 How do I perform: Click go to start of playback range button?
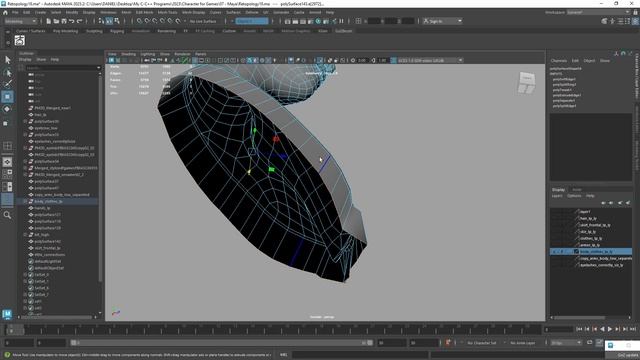(x=579, y=329)
